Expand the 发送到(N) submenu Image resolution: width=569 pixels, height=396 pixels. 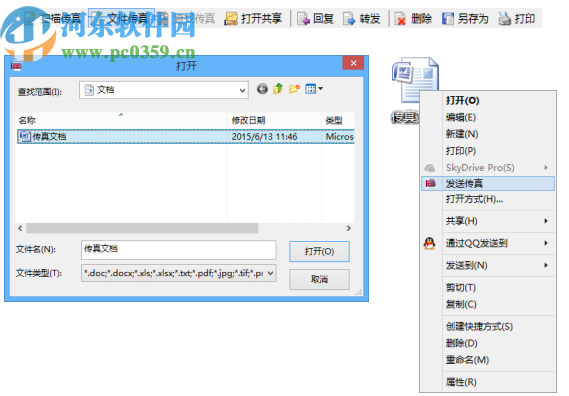488,265
